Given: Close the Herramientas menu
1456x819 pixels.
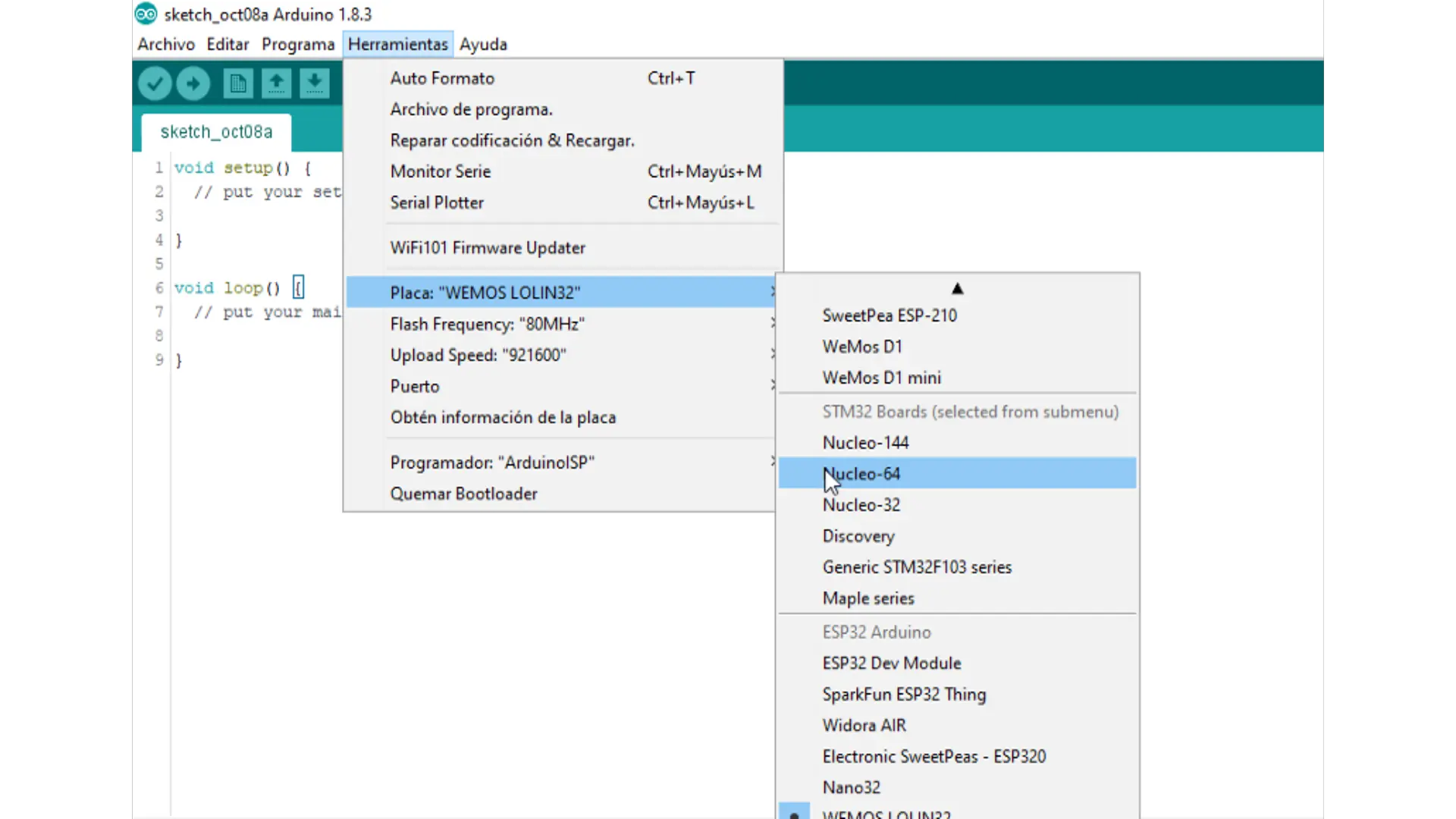Looking at the screenshot, I should (x=398, y=44).
